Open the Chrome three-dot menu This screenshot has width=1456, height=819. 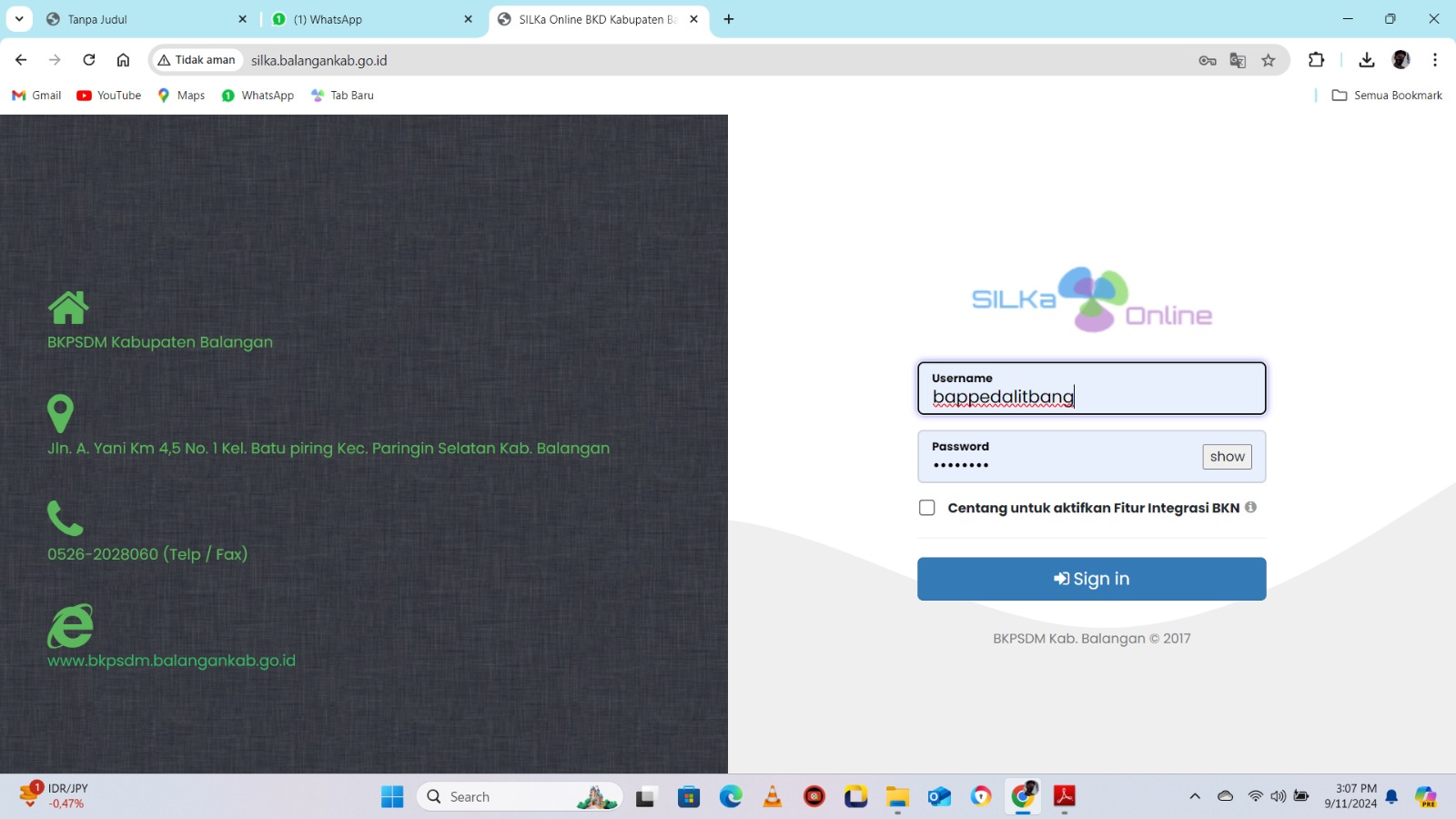(x=1435, y=60)
